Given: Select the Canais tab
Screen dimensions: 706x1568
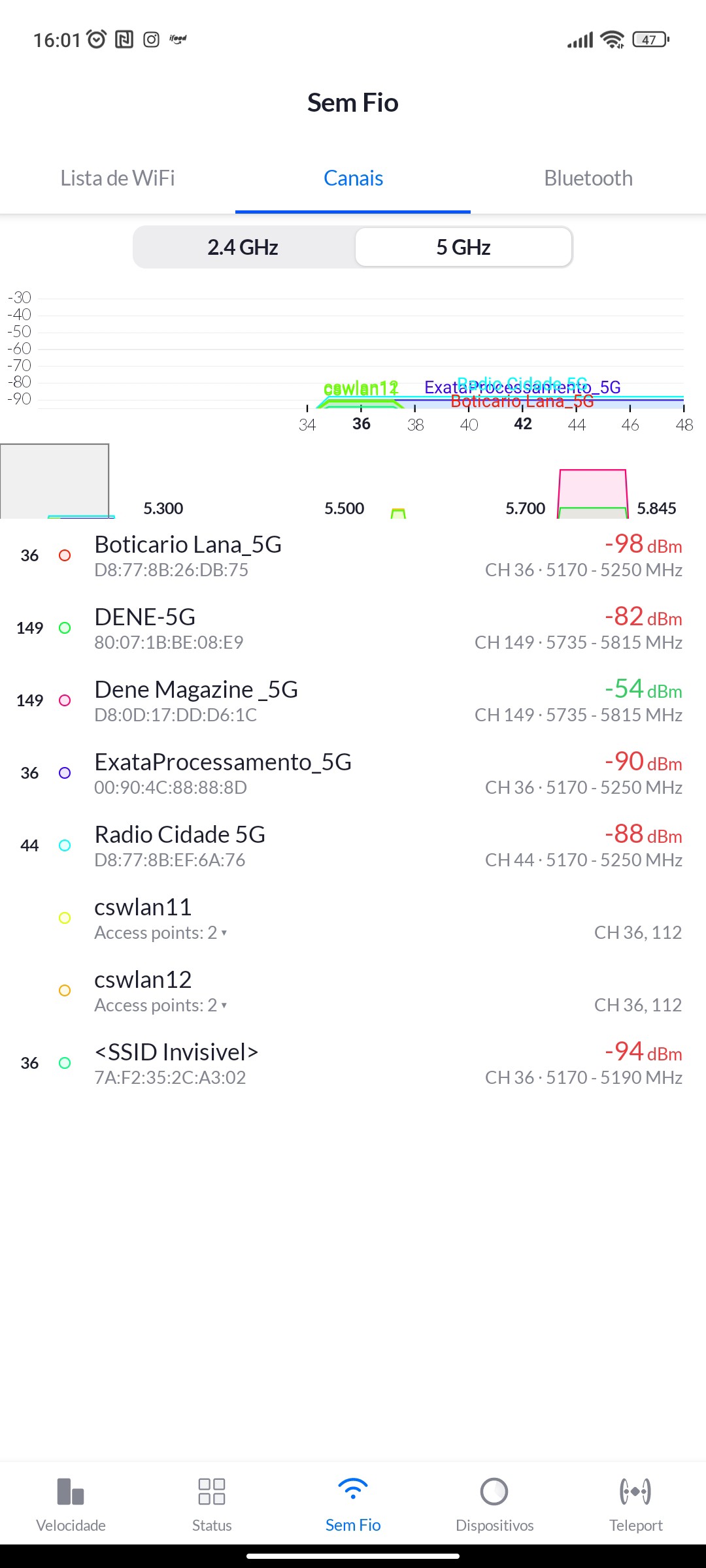Looking at the screenshot, I should click(353, 178).
